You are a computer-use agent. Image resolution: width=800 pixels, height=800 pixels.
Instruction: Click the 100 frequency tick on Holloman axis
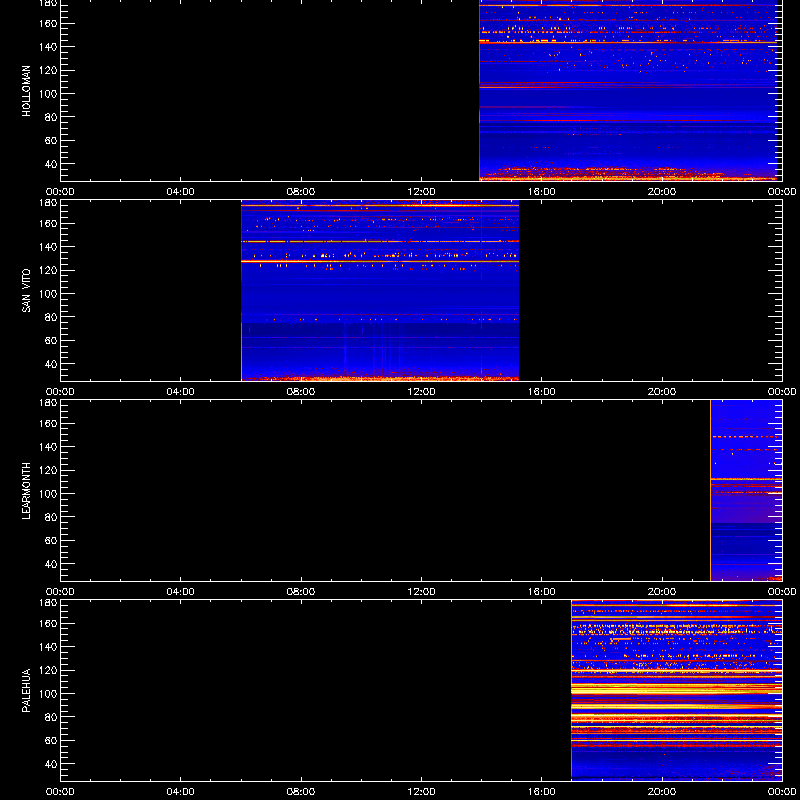pyautogui.click(x=50, y=94)
